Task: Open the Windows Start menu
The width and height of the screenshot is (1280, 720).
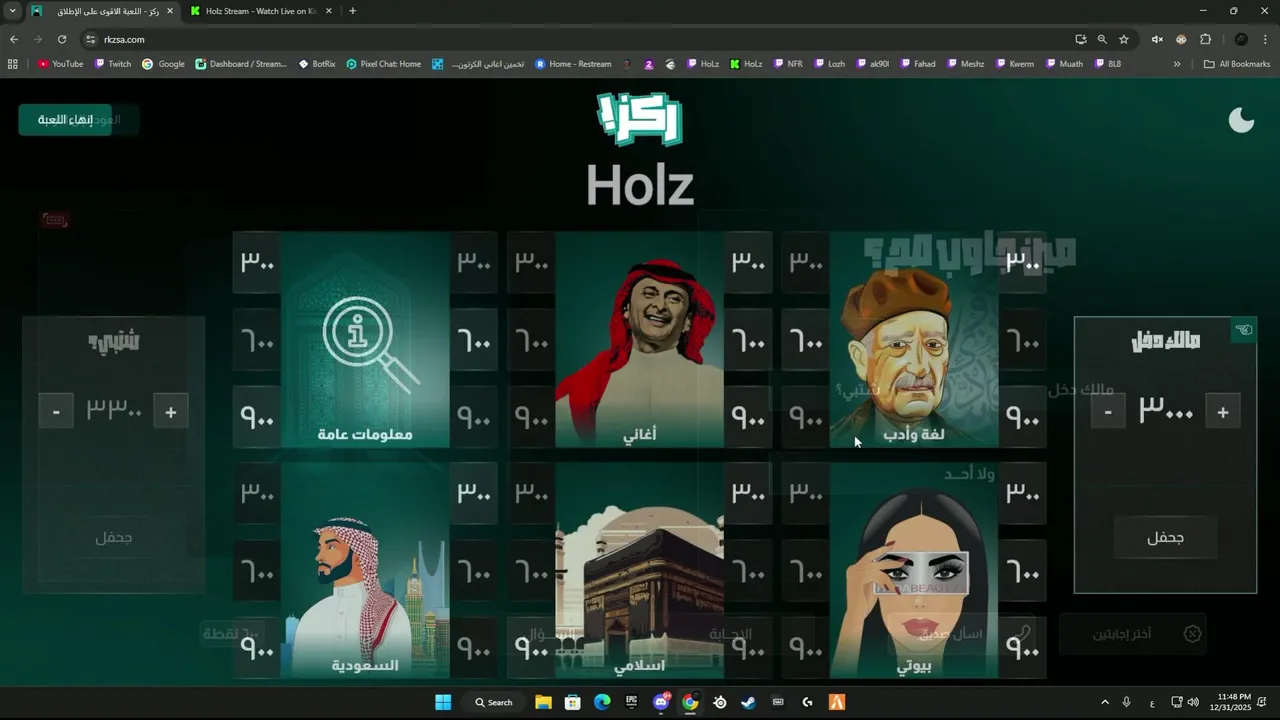Action: coord(443,702)
